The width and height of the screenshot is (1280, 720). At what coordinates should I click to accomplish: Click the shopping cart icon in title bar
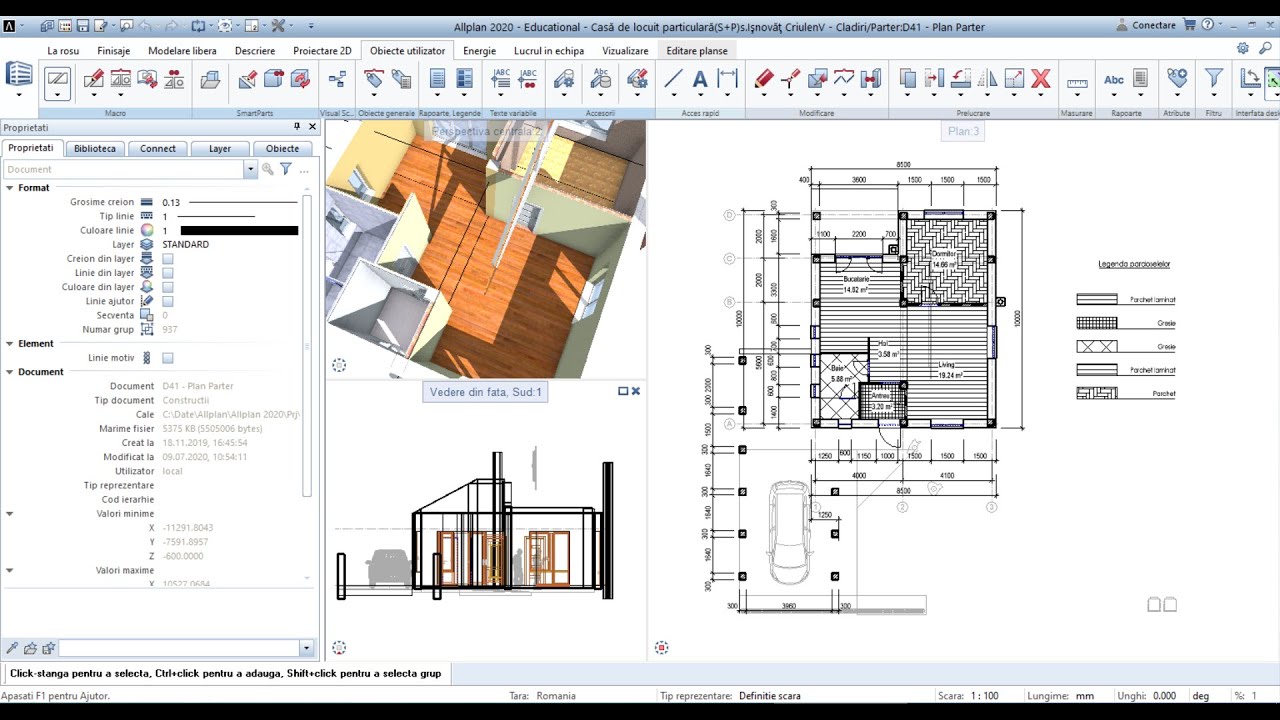click(1190, 25)
